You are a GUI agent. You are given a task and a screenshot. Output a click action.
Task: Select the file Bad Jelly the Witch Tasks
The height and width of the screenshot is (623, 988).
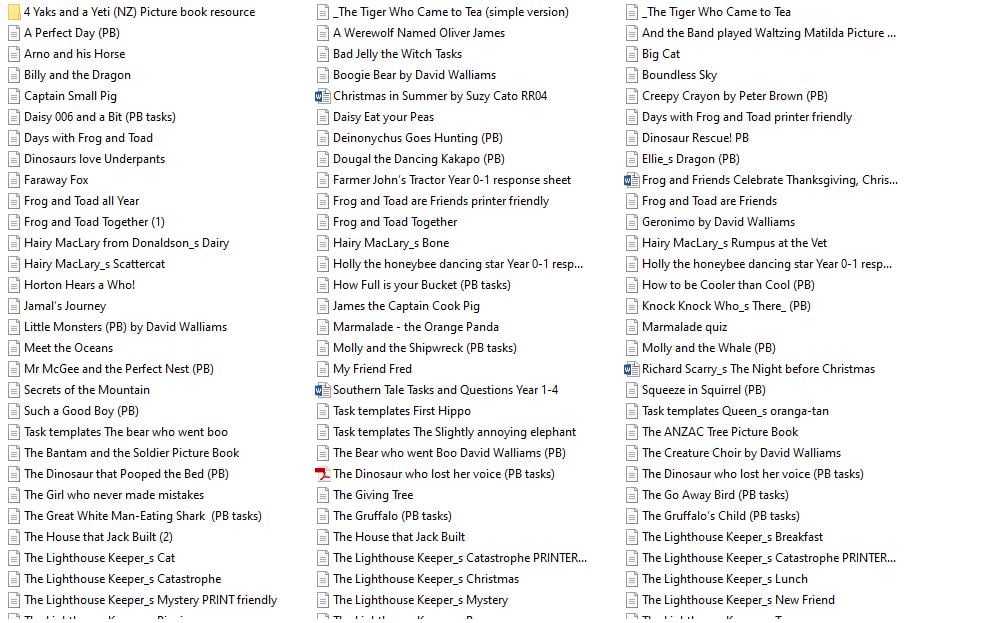(398, 54)
